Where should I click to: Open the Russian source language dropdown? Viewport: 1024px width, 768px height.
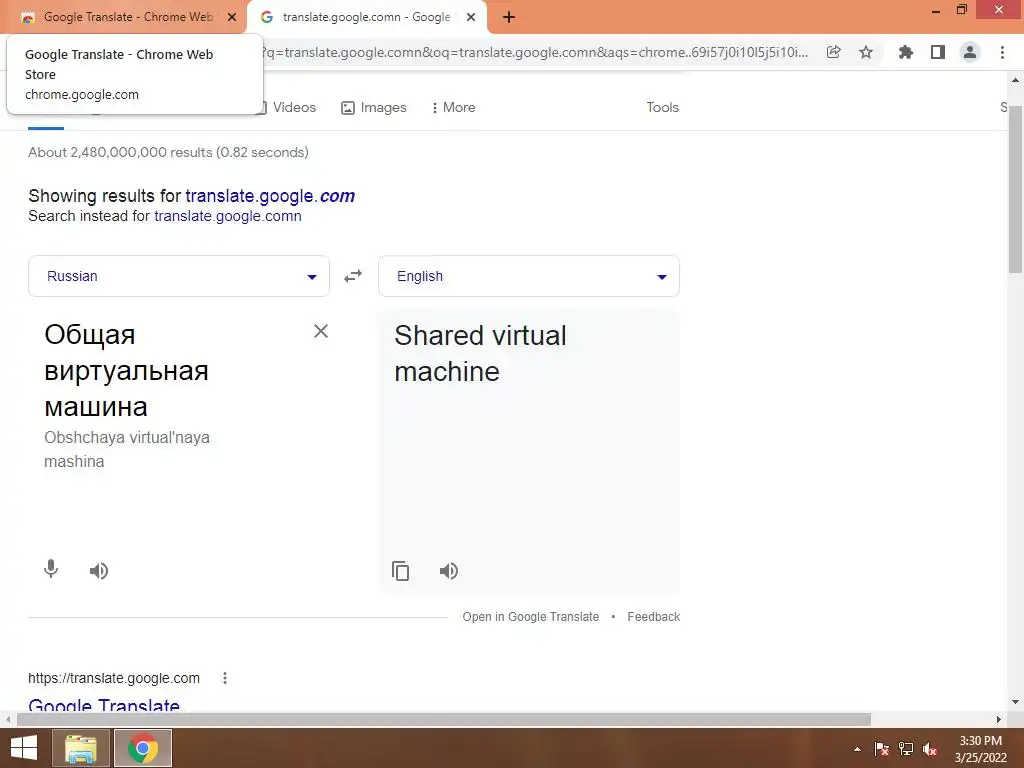point(179,276)
